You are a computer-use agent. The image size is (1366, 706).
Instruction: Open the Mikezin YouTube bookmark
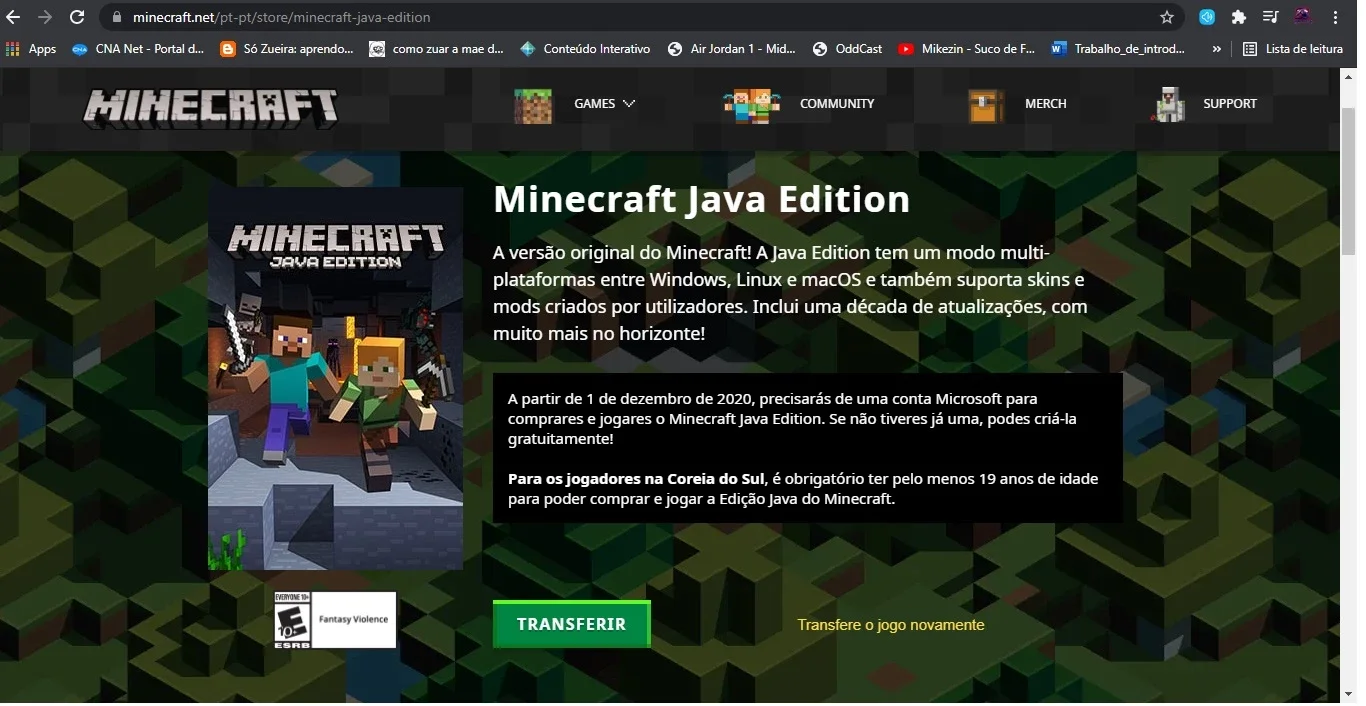966,48
